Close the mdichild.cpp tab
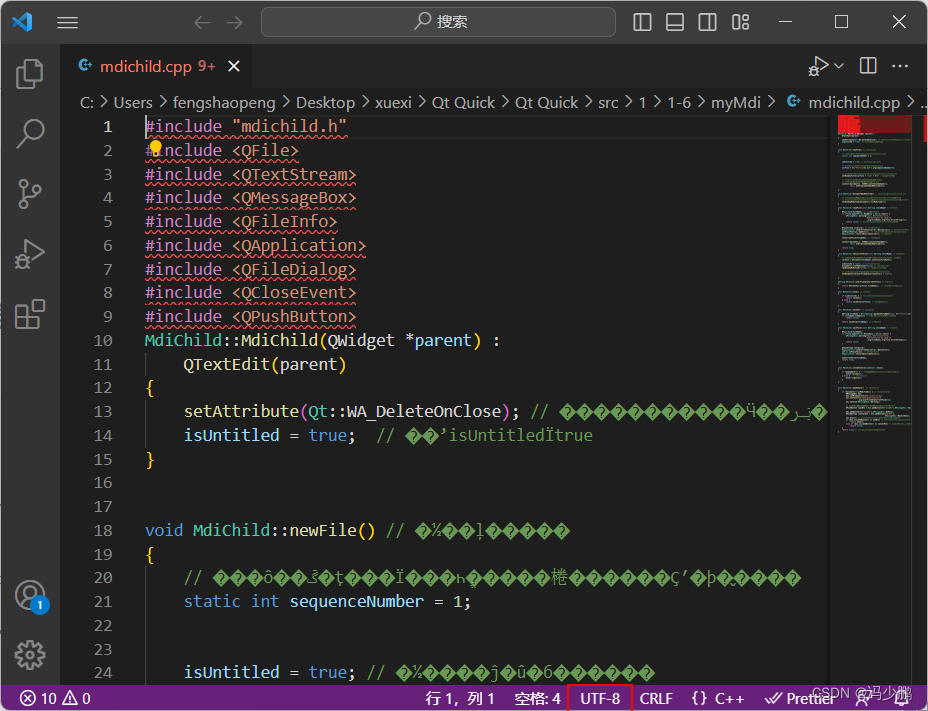The image size is (928, 711). click(234, 66)
